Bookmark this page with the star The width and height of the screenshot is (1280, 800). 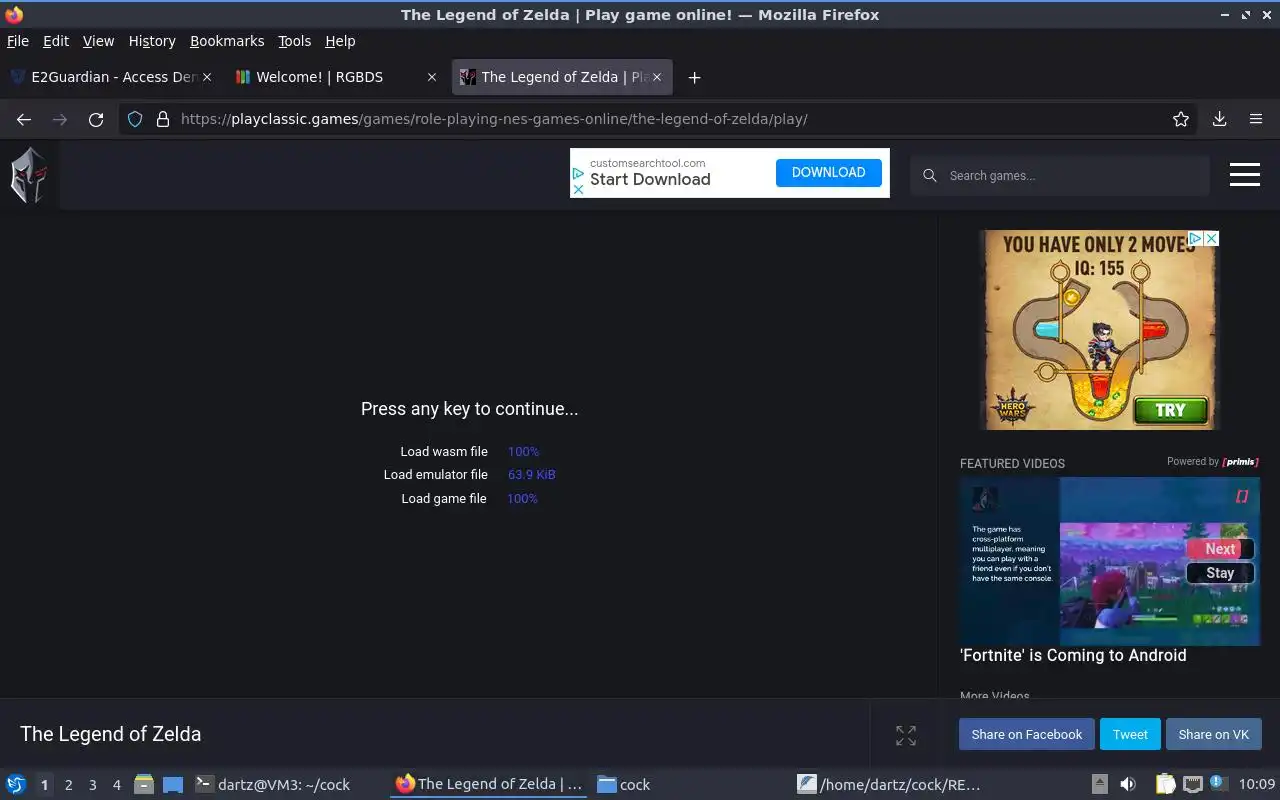click(x=1181, y=119)
